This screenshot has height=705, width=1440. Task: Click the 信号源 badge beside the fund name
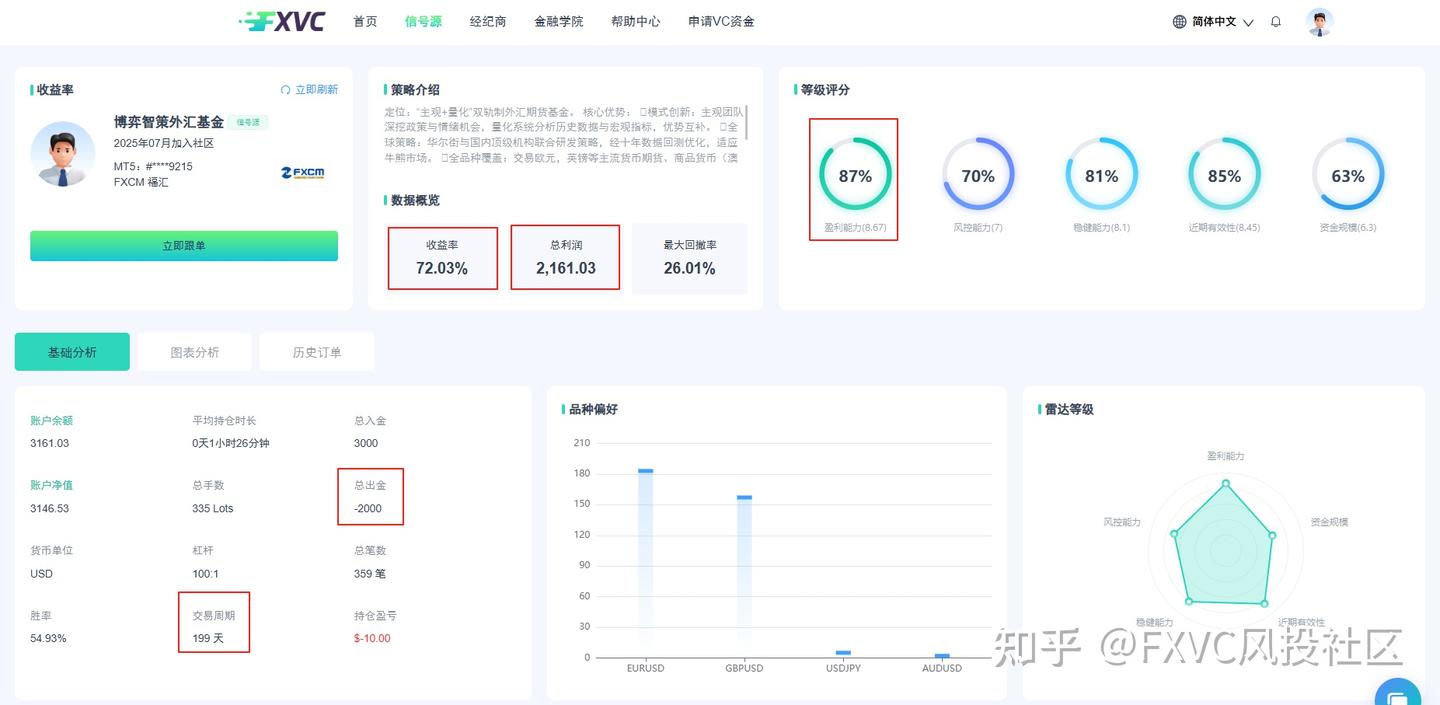coord(248,123)
